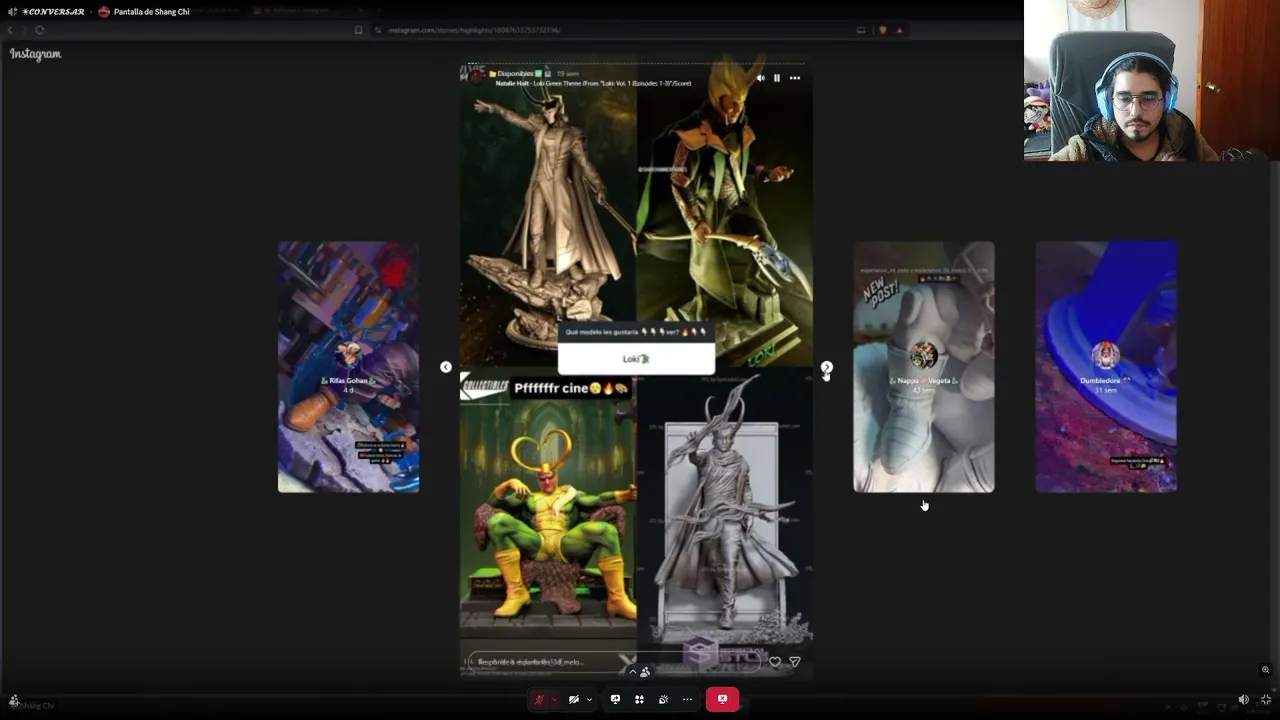Toggle fullscreen icon at bottom right corner
Image resolution: width=1280 pixels, height=720 pixels.
(x=1266, y=700)
